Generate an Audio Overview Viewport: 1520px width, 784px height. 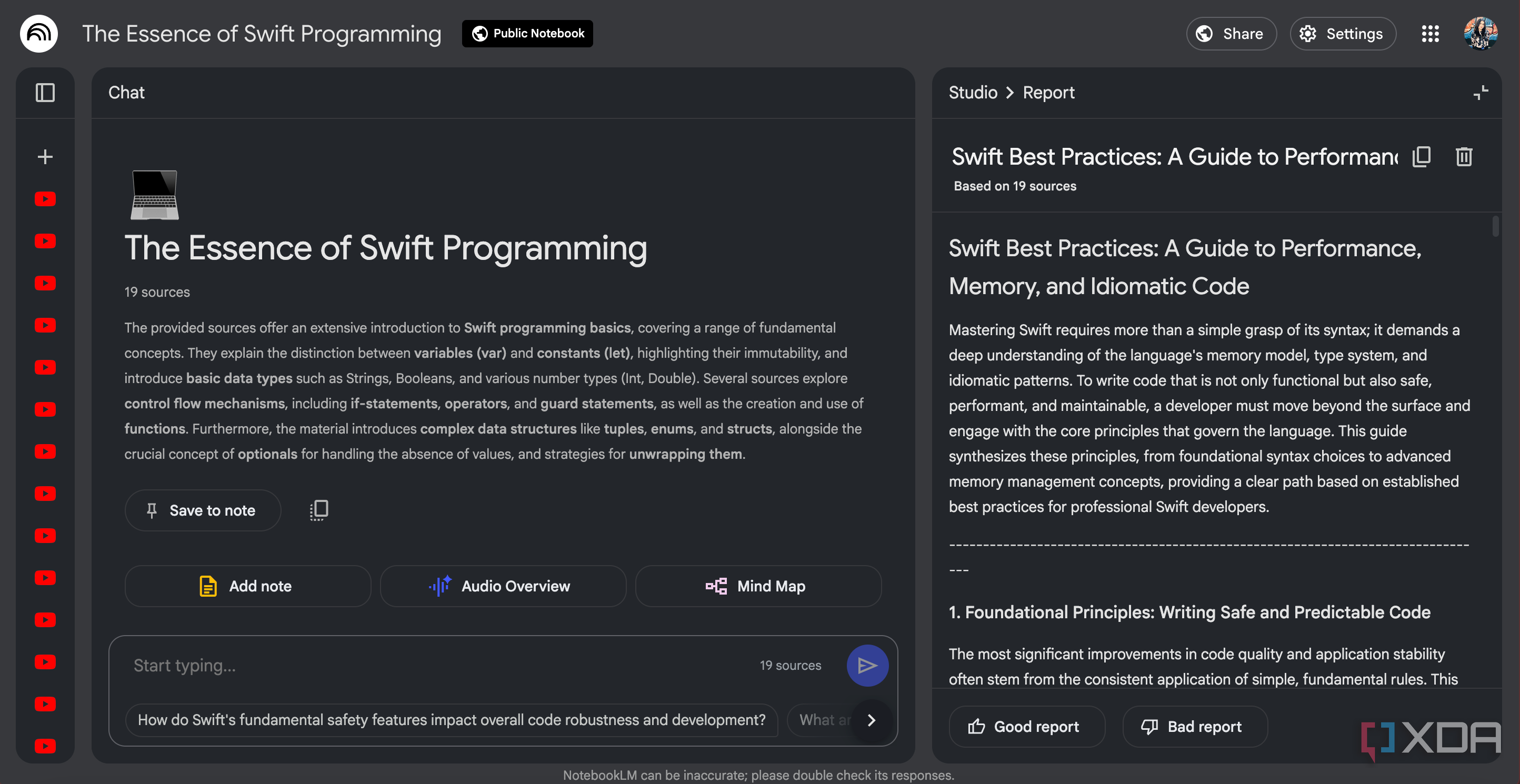pyautogui.click(x=503, y=586)
